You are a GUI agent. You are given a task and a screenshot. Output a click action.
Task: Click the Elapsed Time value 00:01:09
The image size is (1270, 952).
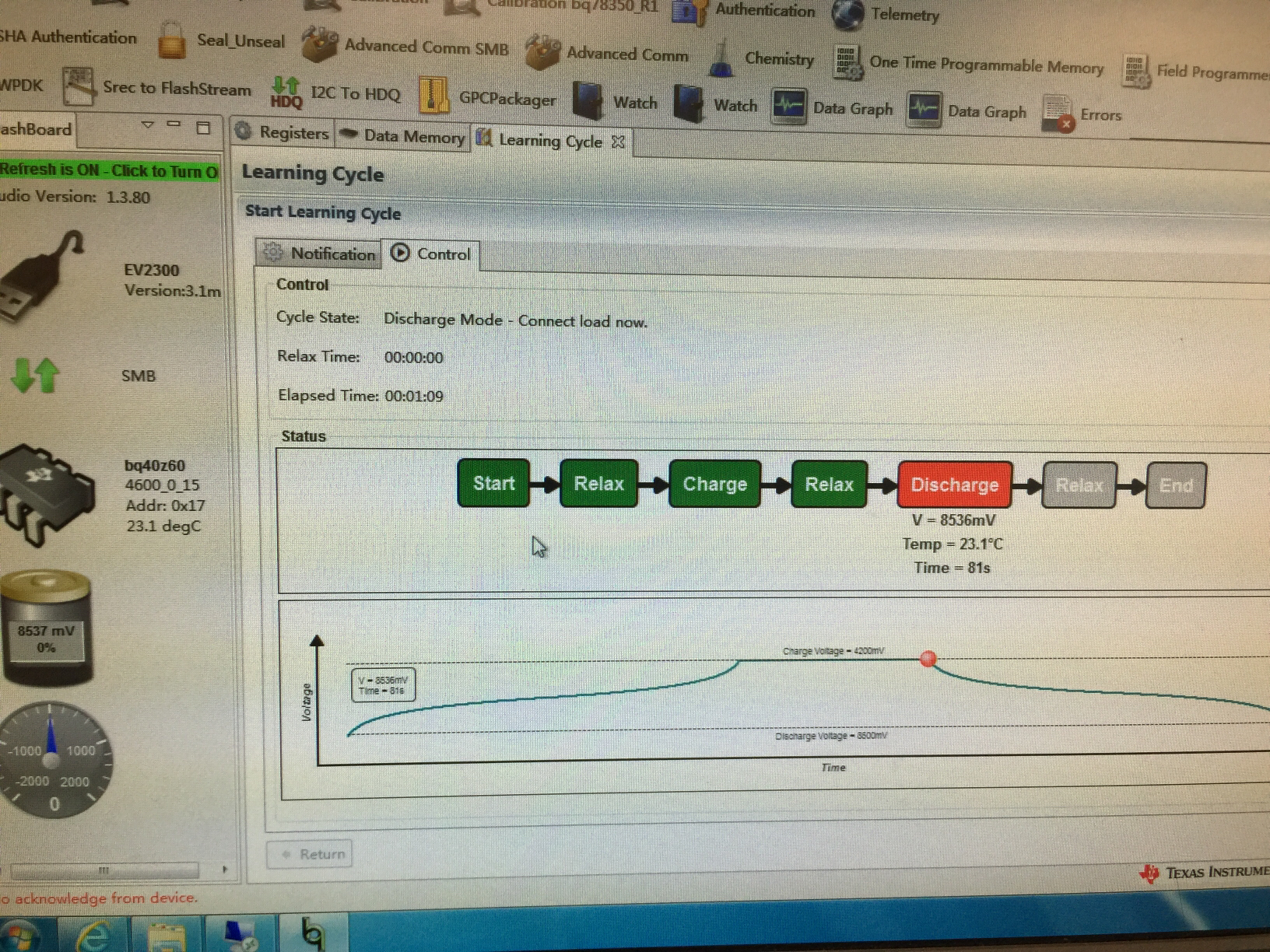coord(414,396)
